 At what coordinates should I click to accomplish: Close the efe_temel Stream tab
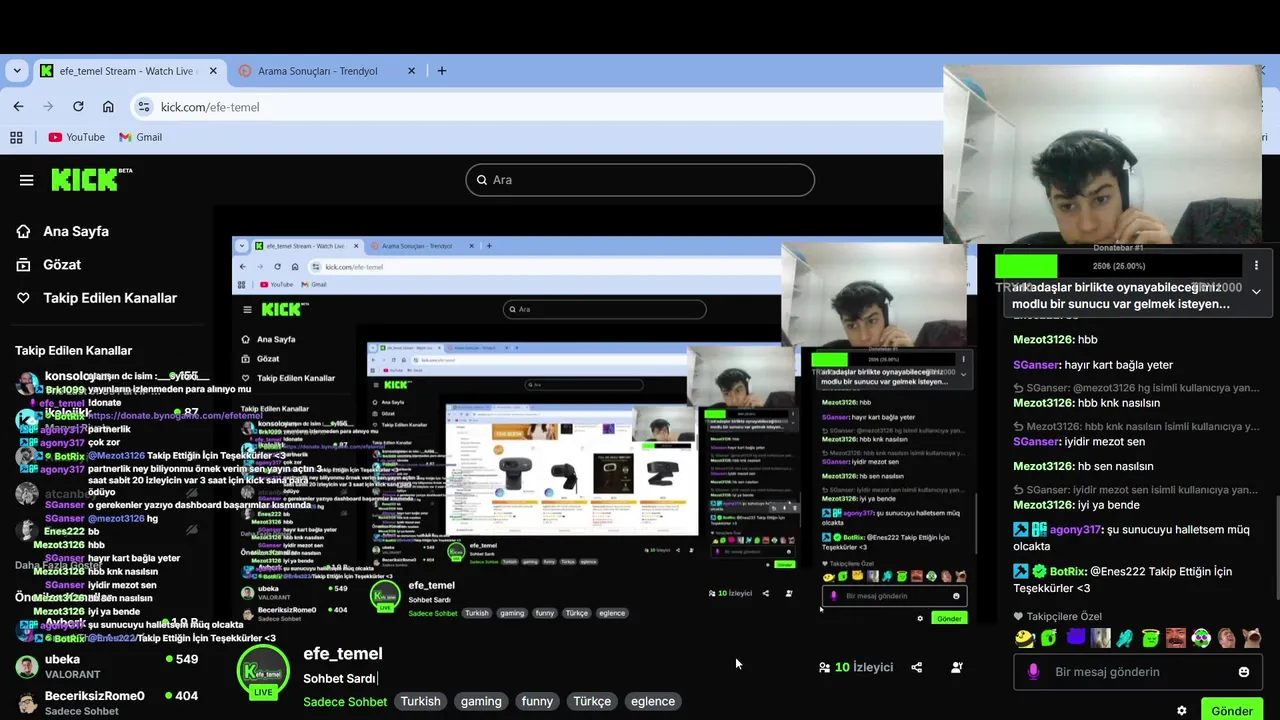point(213,71)
